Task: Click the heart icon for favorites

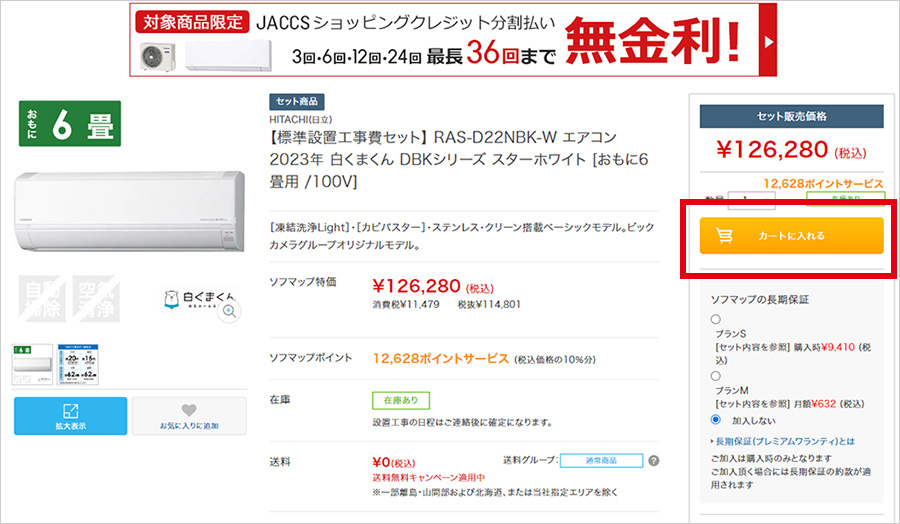Action: click(189, 410)
